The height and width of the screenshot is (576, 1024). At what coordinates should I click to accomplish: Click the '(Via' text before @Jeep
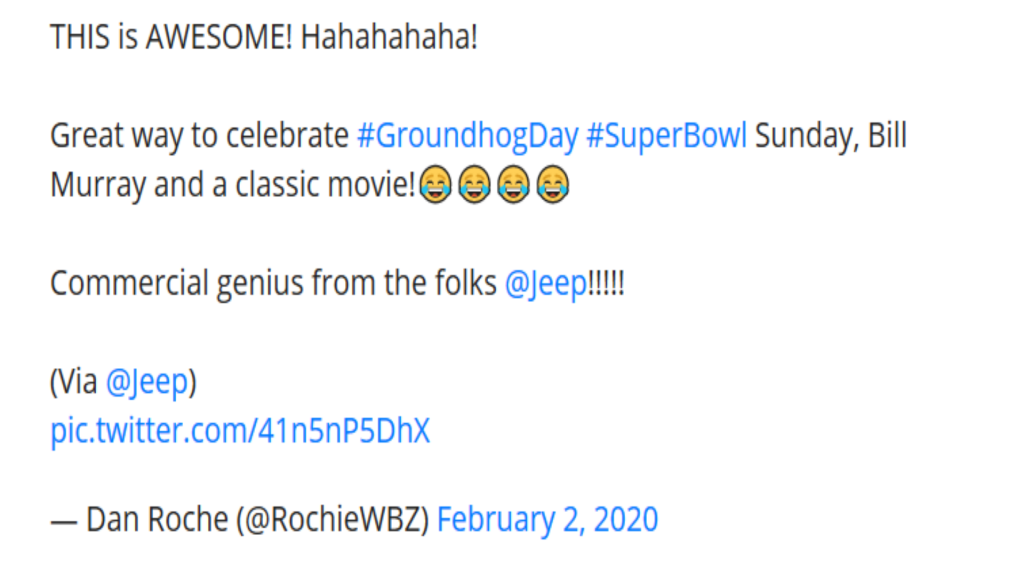pos(74,382)
